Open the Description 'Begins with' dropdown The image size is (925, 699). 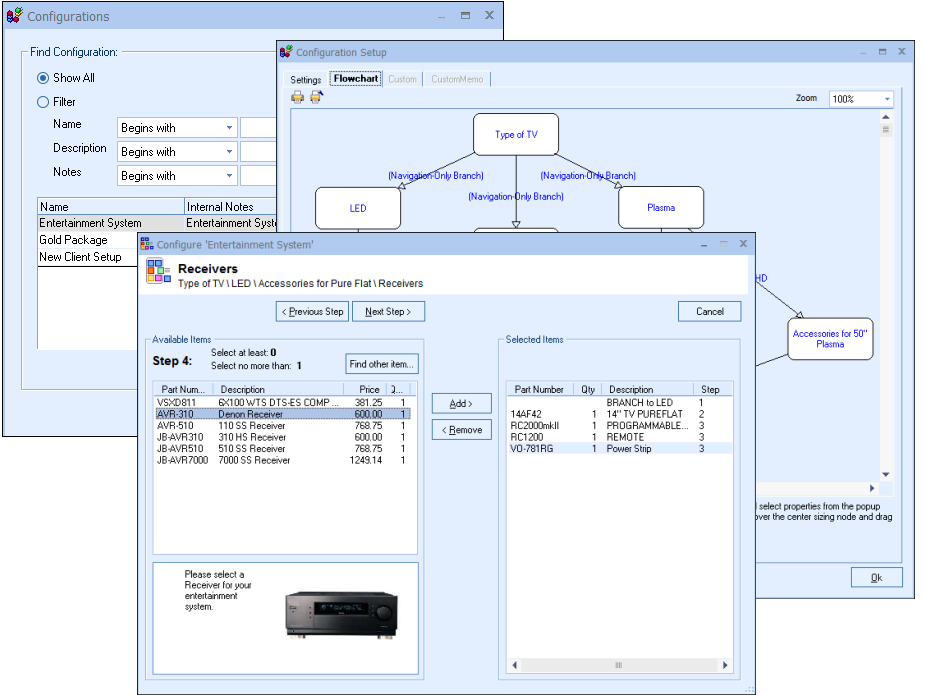(229, 152)
